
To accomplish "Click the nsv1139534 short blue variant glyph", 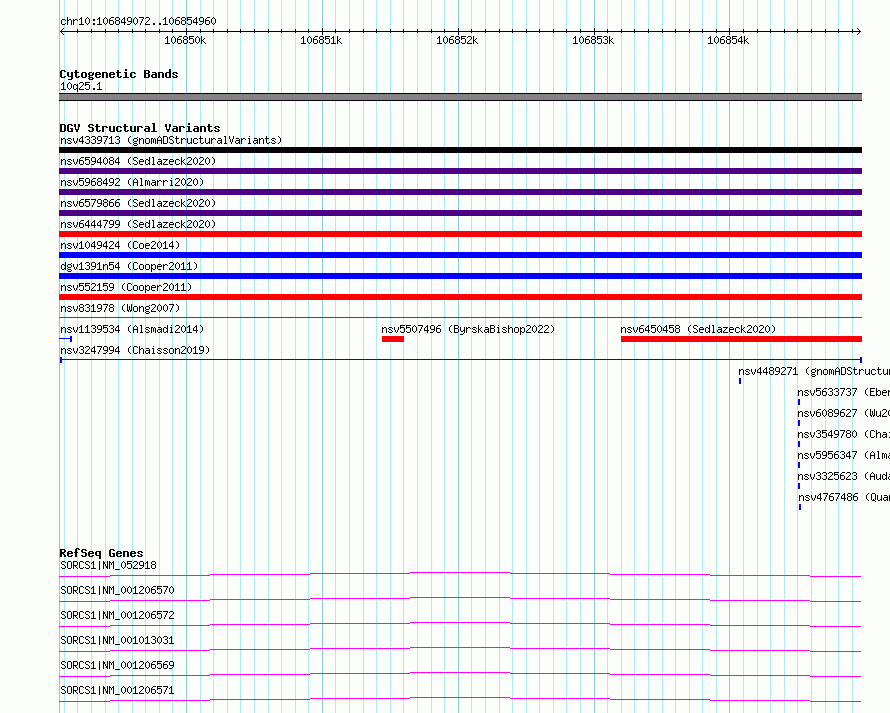I will tap(66, 339).
